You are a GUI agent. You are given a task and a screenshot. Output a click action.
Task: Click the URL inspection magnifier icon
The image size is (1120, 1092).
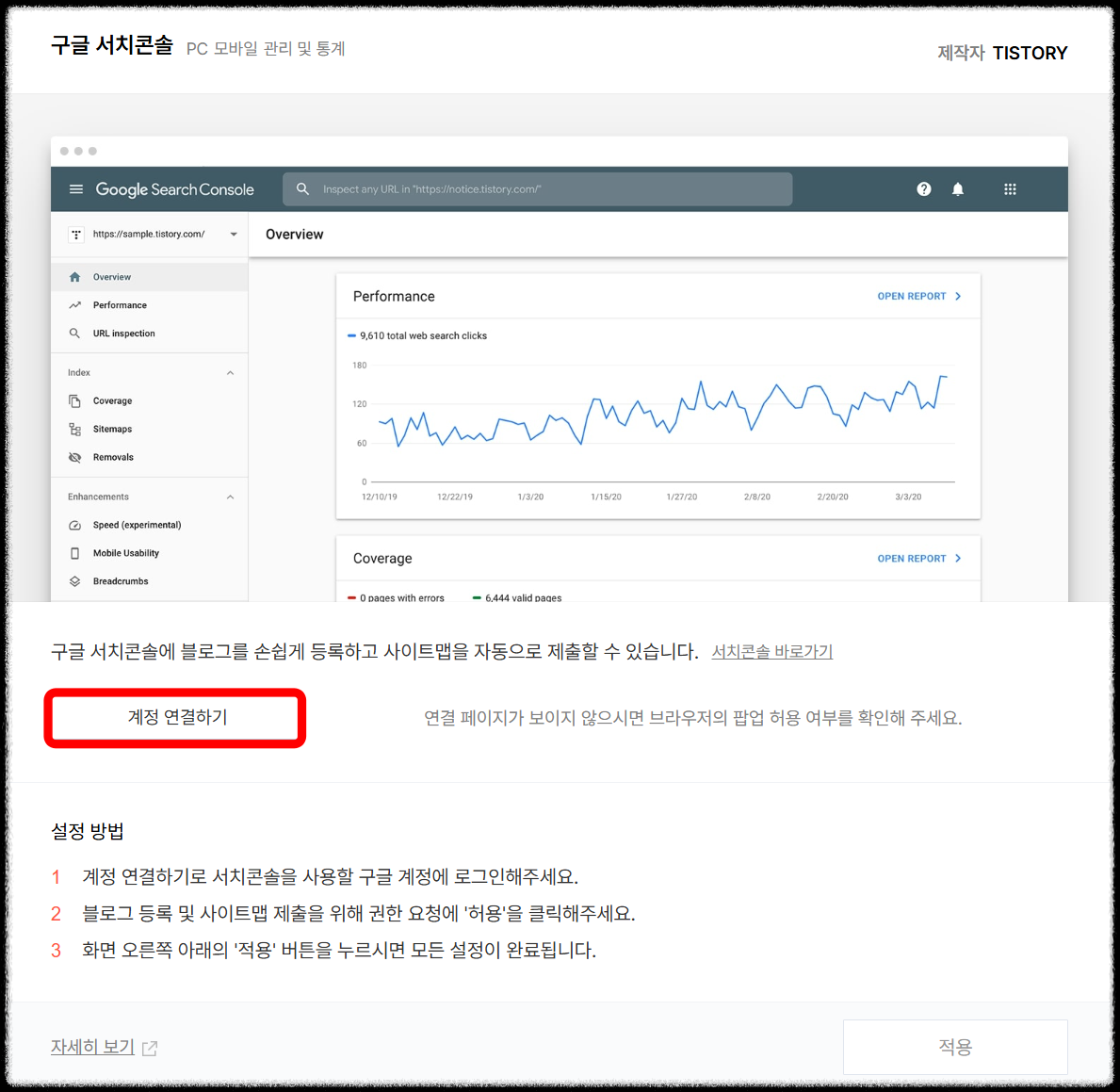pyautogui.click(x=74, y=334)
